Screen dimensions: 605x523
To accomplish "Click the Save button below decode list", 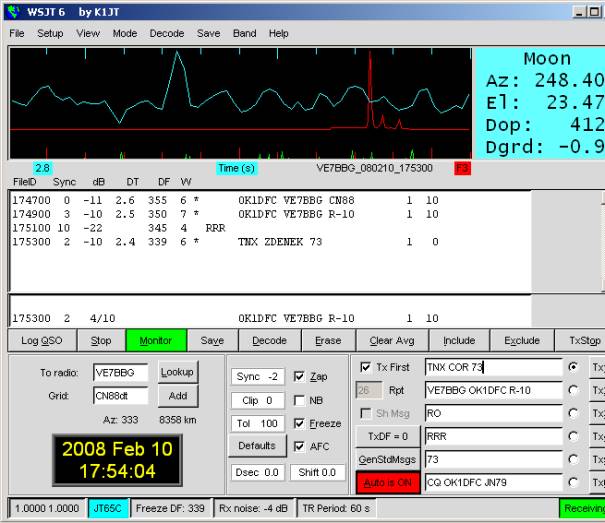I will click(212, 340).
